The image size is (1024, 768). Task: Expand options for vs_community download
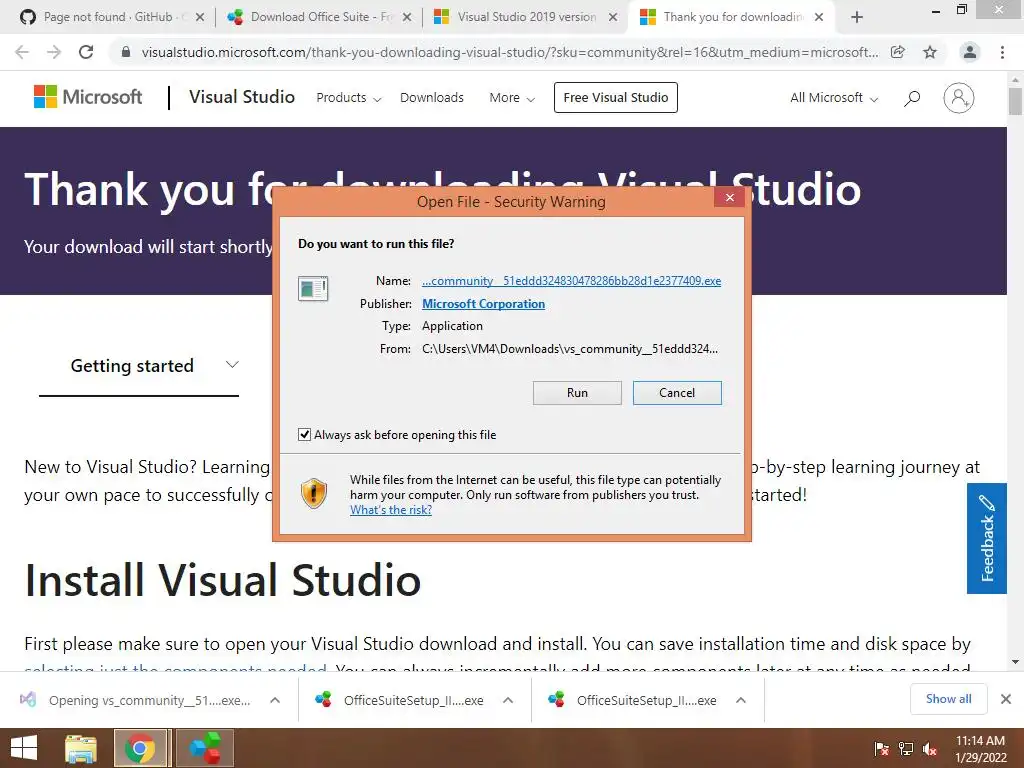click(275, 700)
